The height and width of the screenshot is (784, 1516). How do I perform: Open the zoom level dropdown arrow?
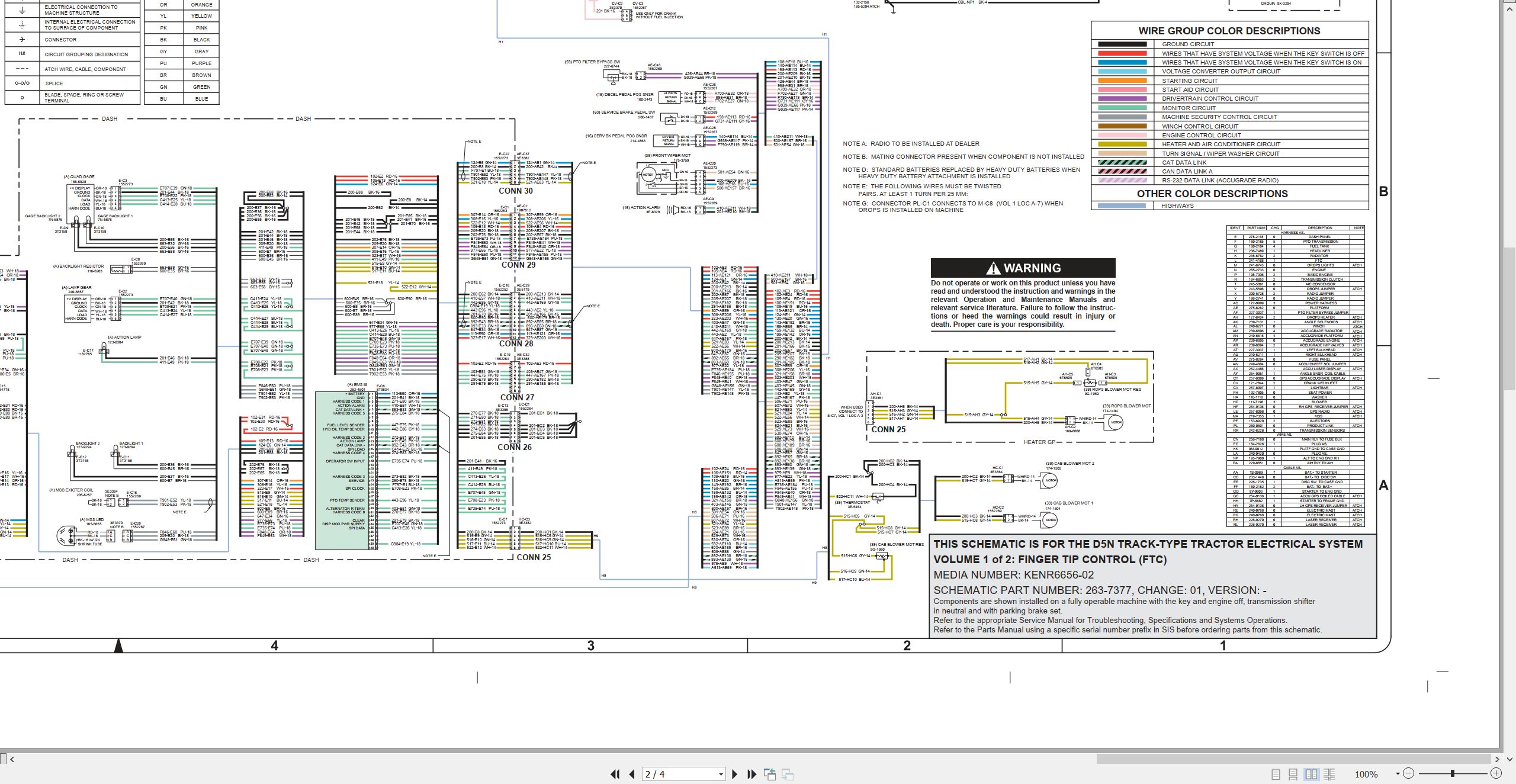[1398, 774]
